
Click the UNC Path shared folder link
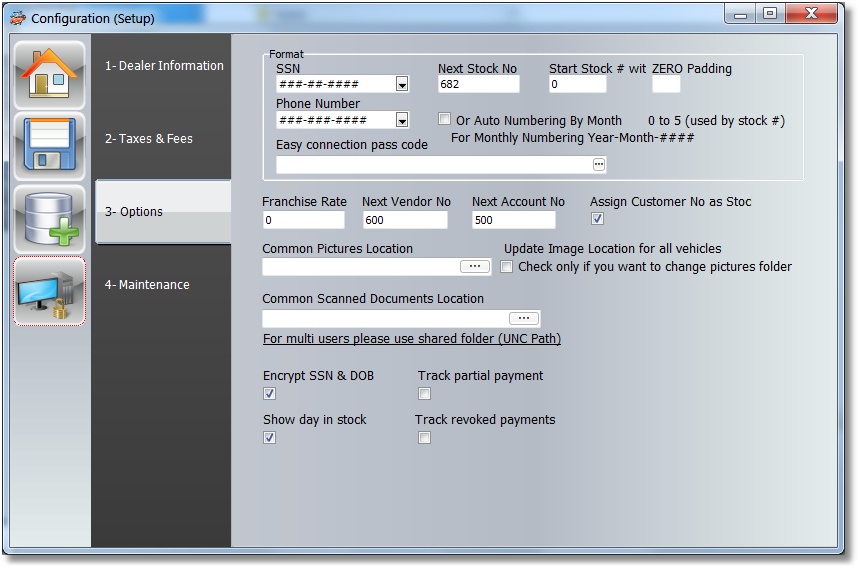pos(411,339)
